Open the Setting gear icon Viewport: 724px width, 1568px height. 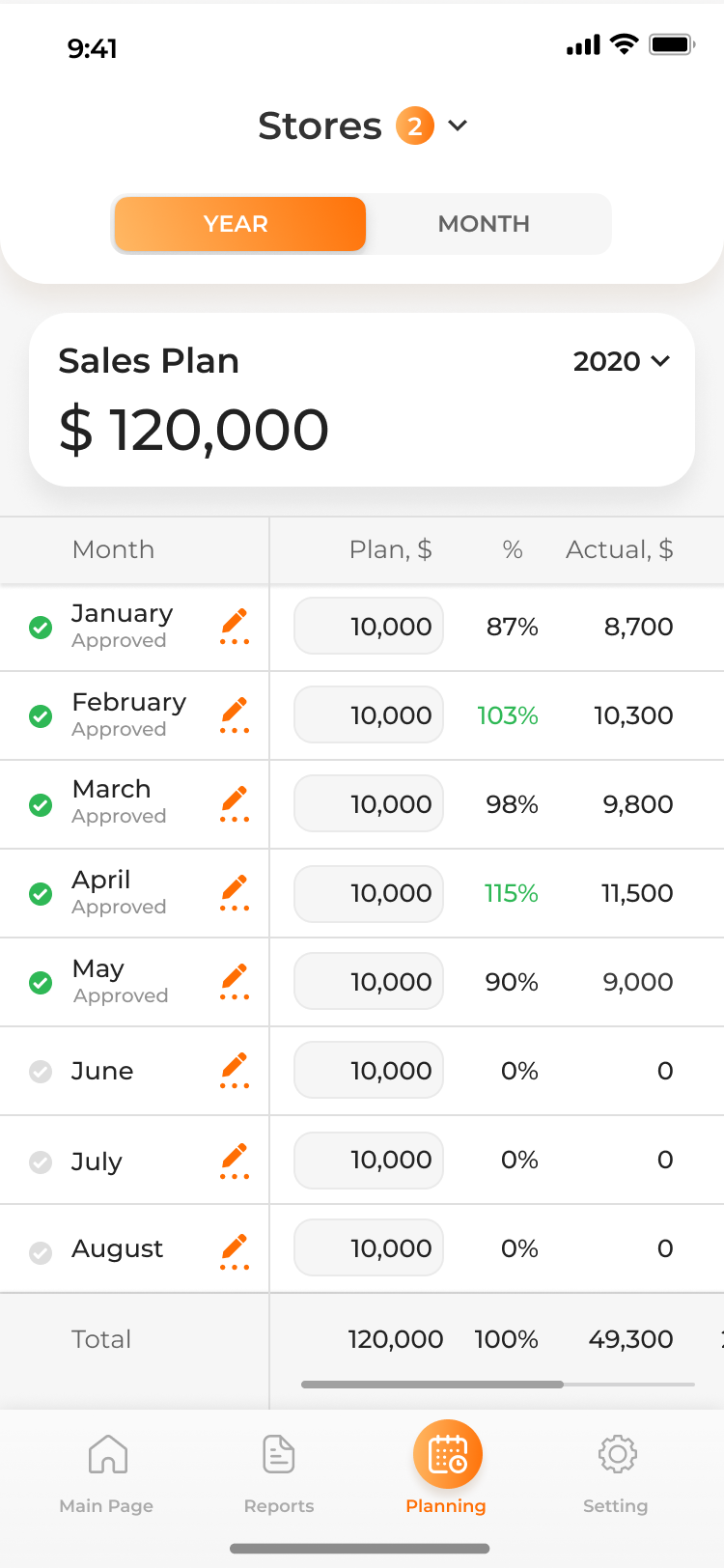[x=618, y=1454]
